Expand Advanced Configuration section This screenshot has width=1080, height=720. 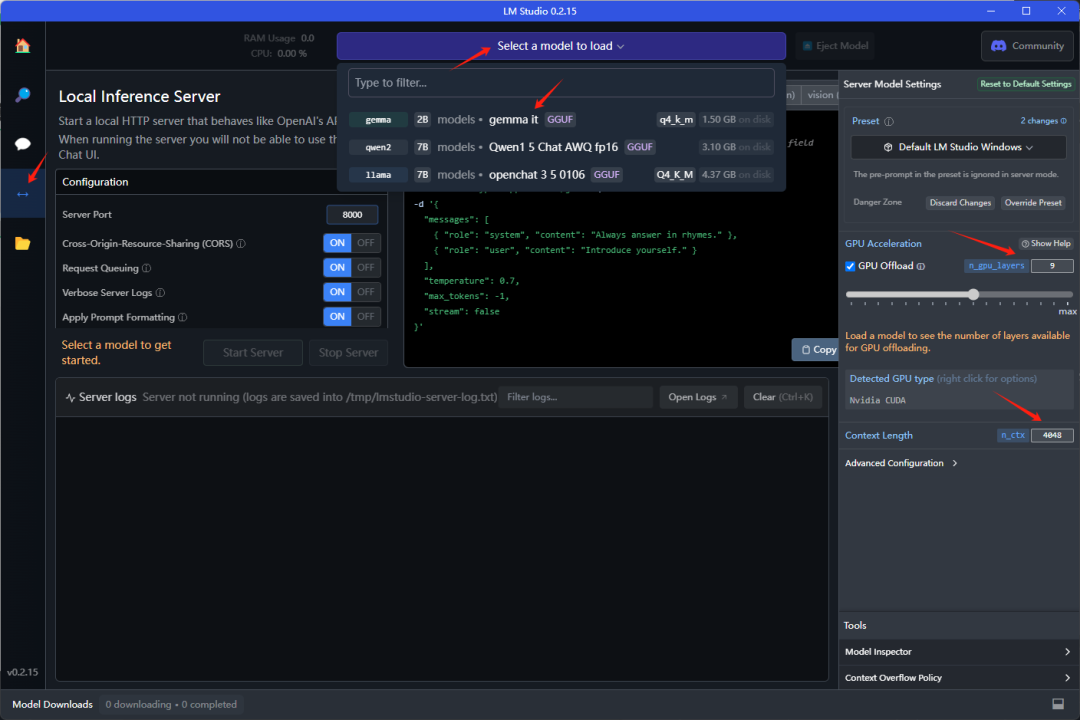900,463
